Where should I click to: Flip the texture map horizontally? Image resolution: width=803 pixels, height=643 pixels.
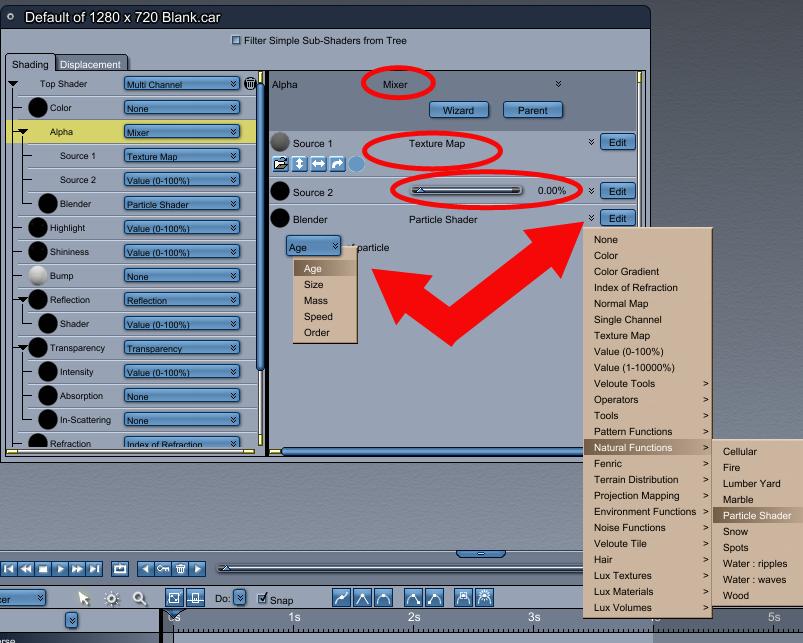(318, 164)
